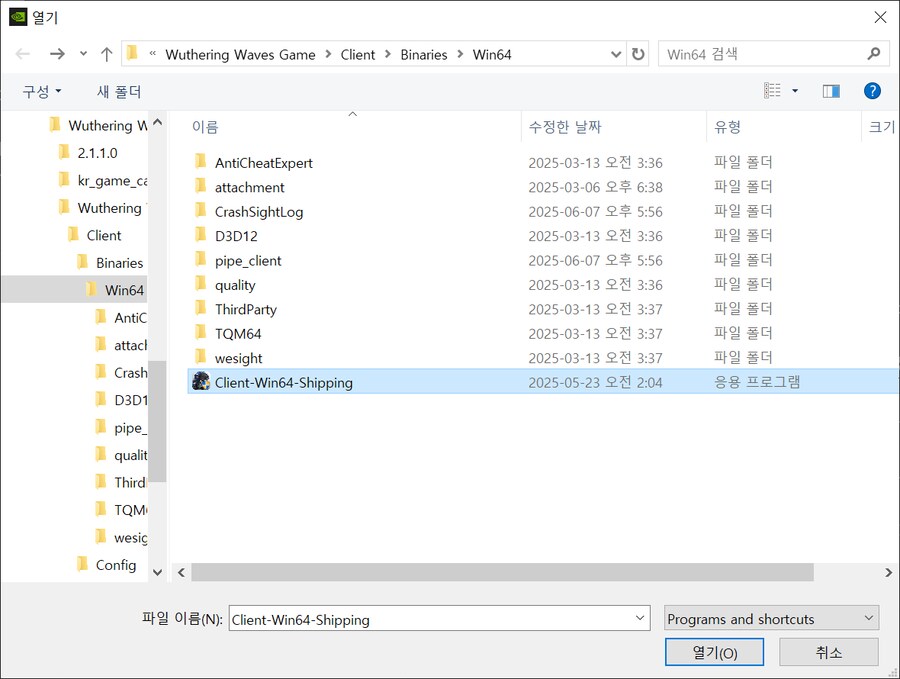Click the NVIDIA icon in title bar

coord(18,17)
